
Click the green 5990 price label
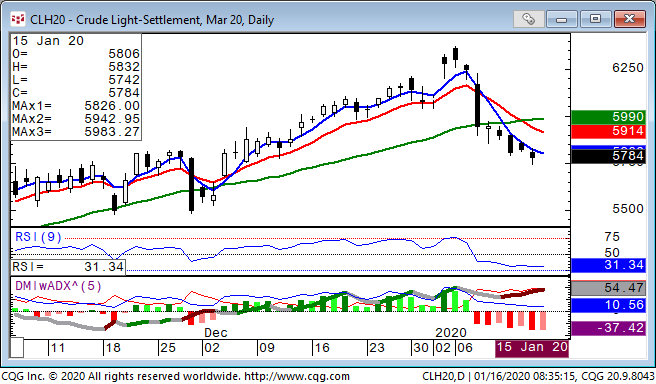[608, 117]
